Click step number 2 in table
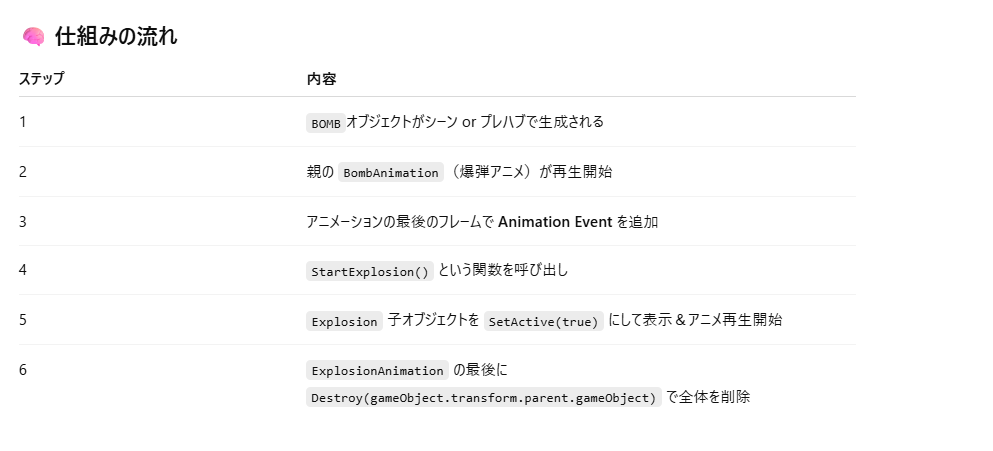The width and height of the screenshot is (993, 451). tap(23, 172)
